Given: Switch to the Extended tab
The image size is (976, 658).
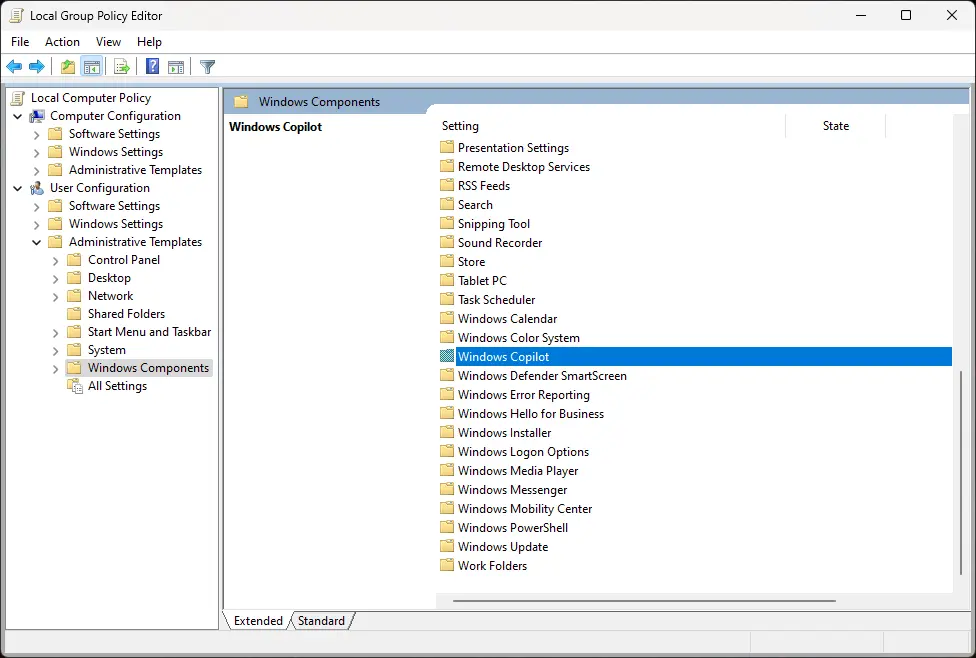Looking at the screenshot, I should click(x=258, y=621).
